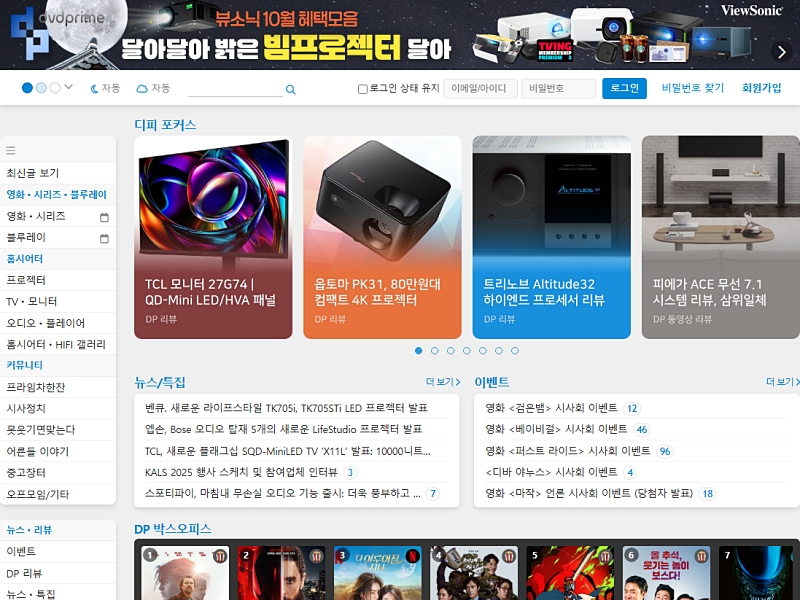This screenshot has height=600, width=800.
Task: Advance the top banner with right arrow
Action: (x=781, y=52)
